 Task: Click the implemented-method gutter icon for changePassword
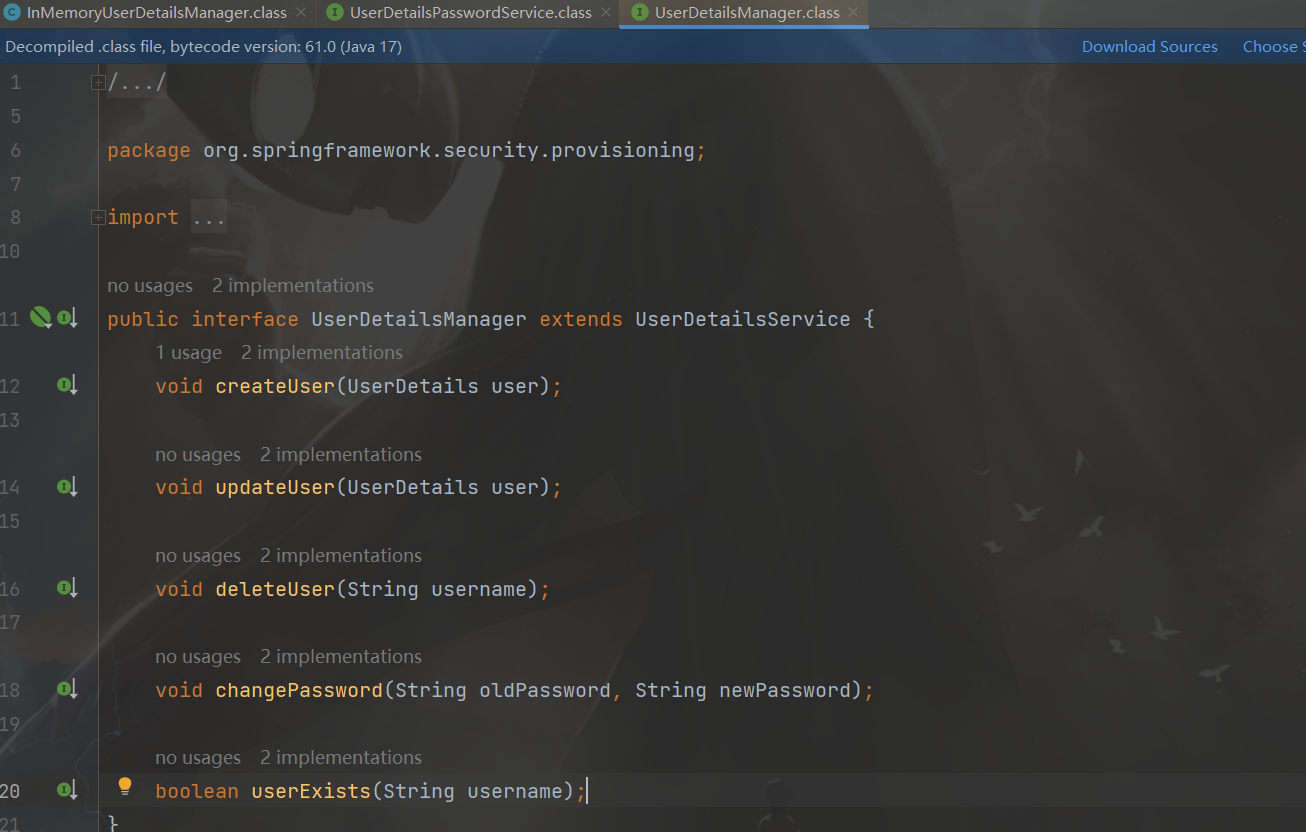click(x=67, y=689)
